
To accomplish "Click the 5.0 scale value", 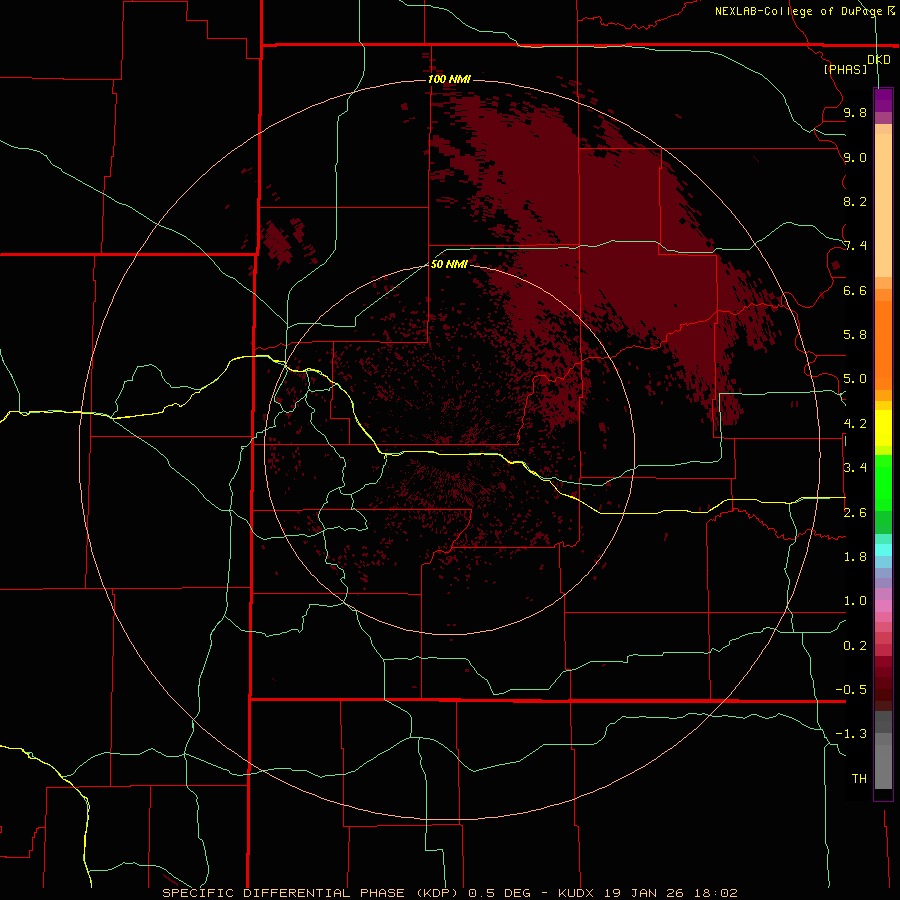I will (x=855, y=379).
